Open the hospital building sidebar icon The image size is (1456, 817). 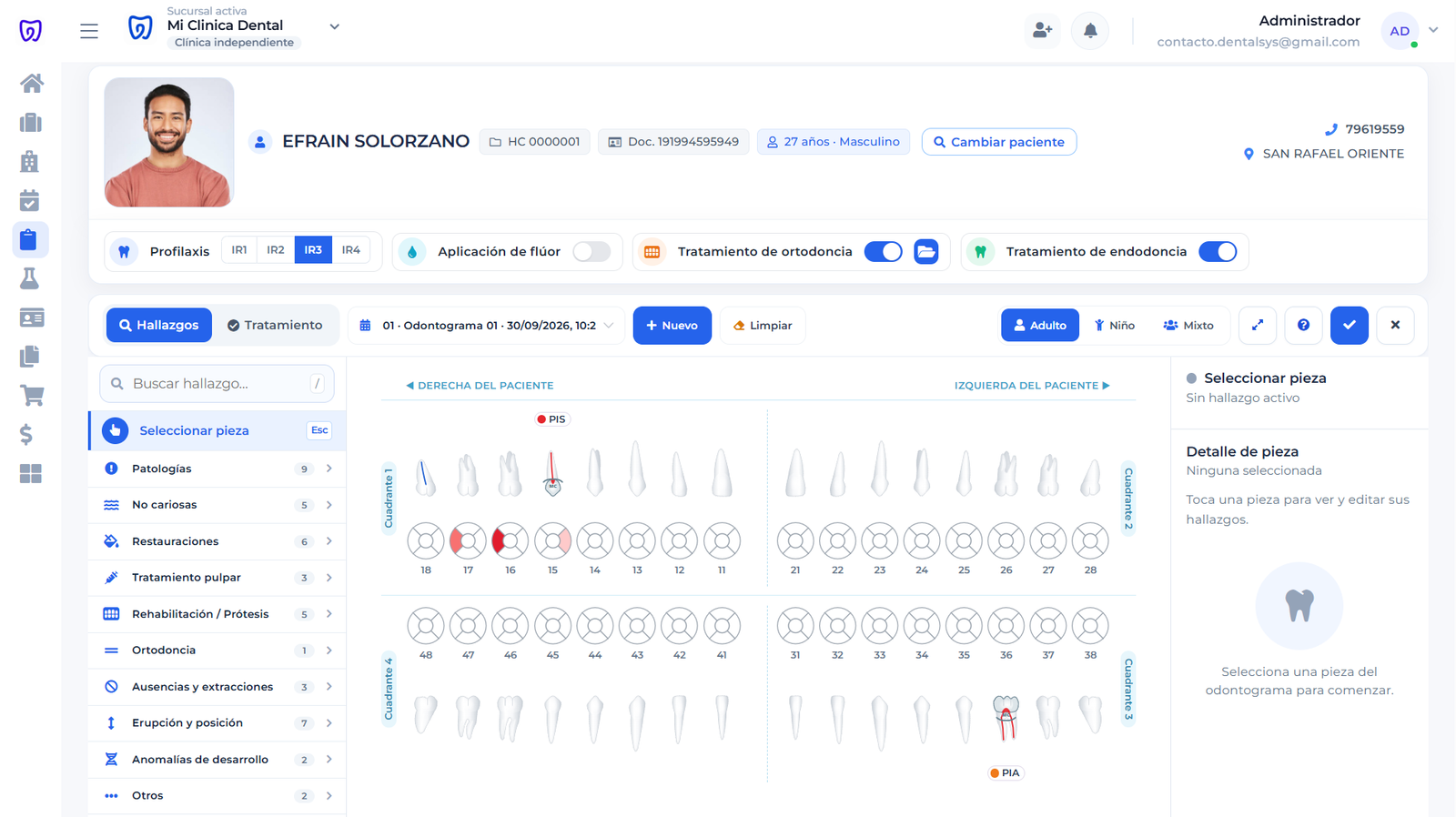pyautogui.click(x=30, y=162)
